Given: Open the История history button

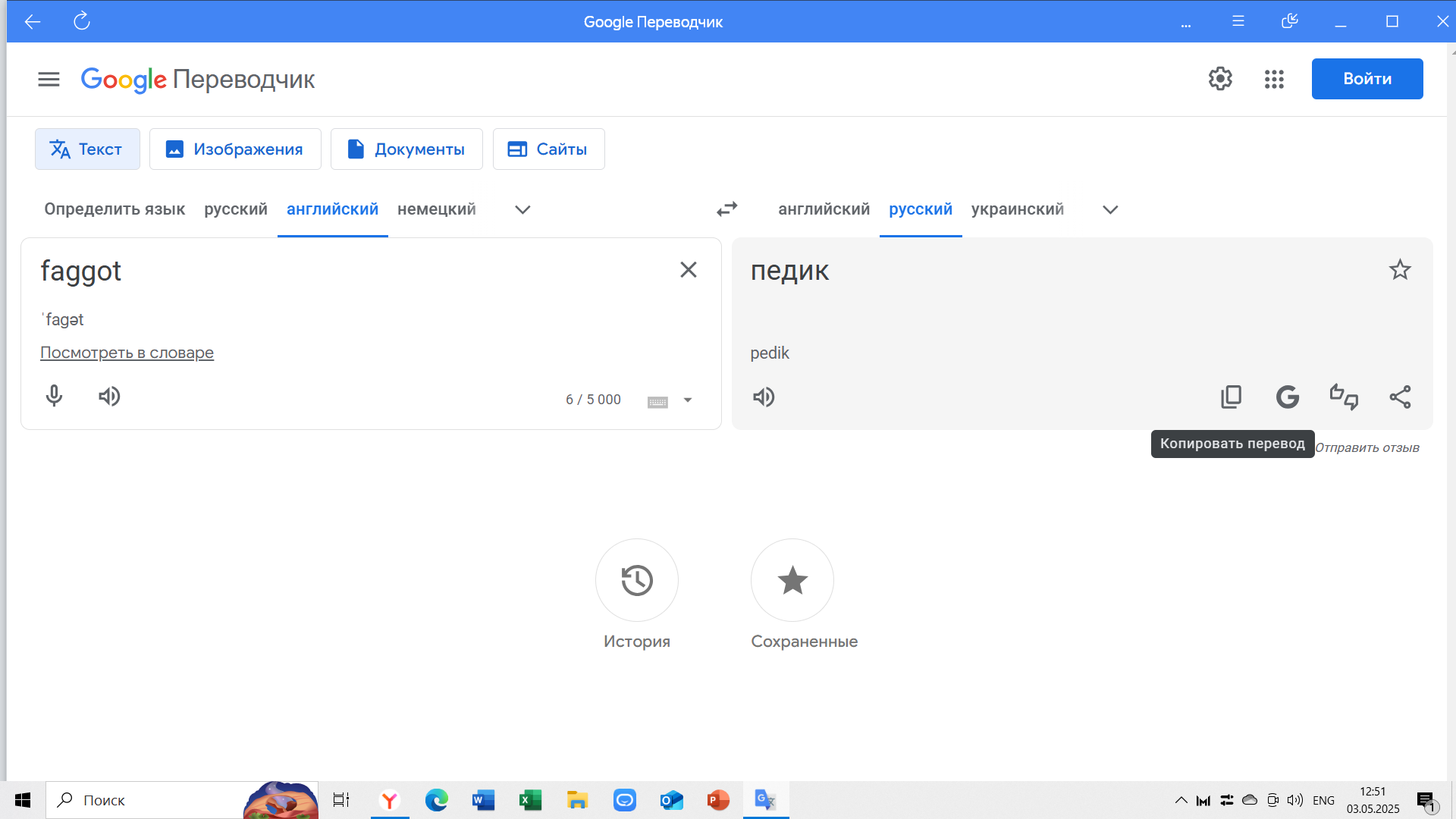Looking at the screenshot, I should click(637, 580).
